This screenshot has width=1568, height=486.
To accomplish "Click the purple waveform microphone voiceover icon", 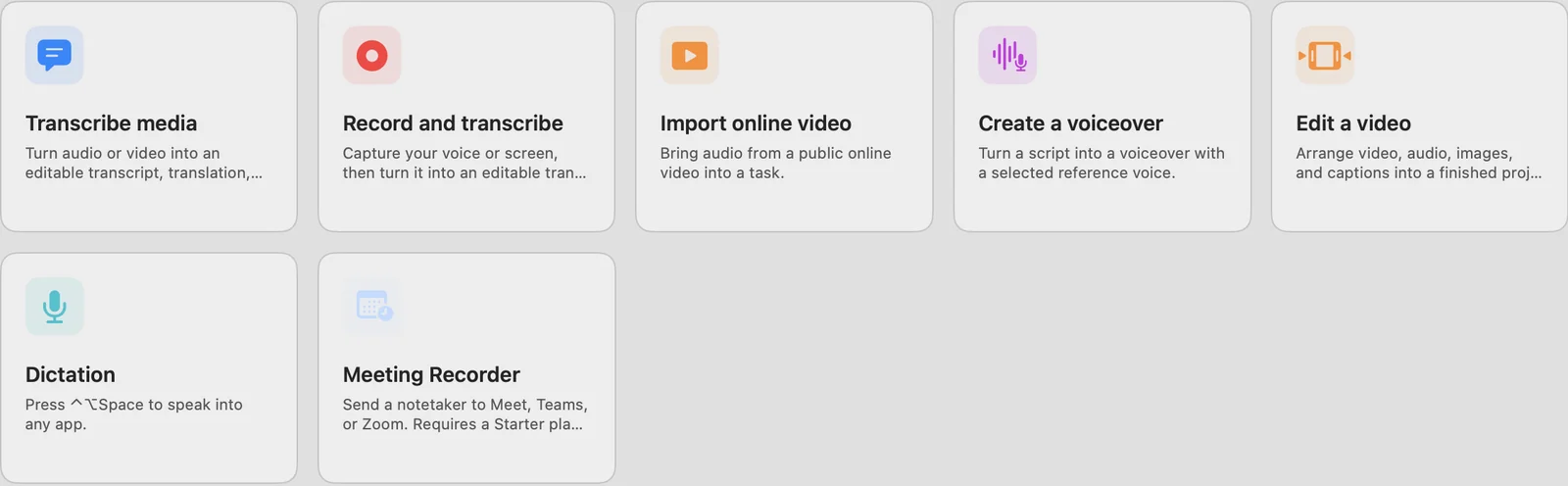I will tap(1007, 56).
